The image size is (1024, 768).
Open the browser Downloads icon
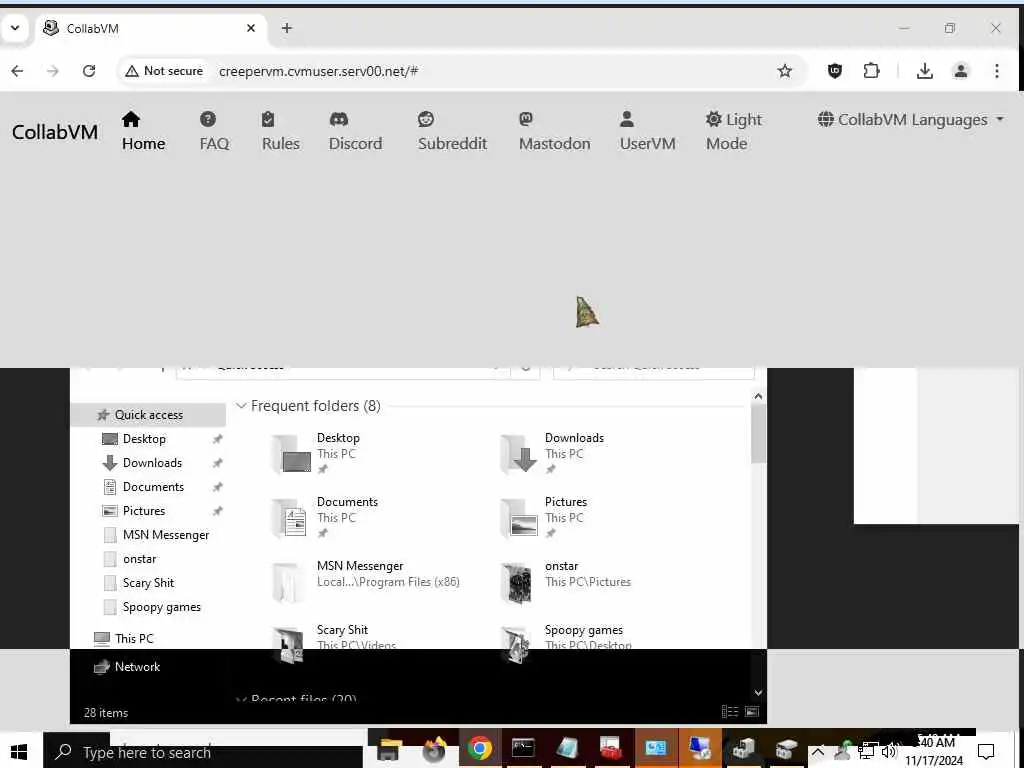coord(925,71)
